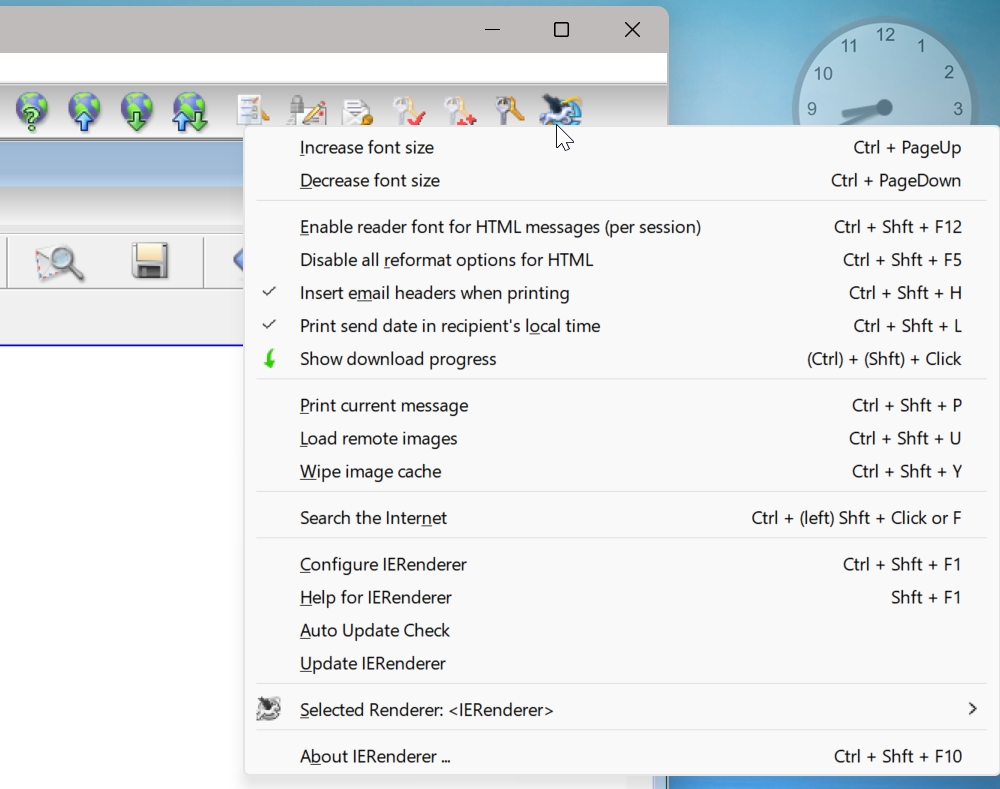The height and width of the screenshot is (789, 1000).
Task: Click the envelope with magnifying glass icon
Action: pyautogui.click(x=60, y=262)
